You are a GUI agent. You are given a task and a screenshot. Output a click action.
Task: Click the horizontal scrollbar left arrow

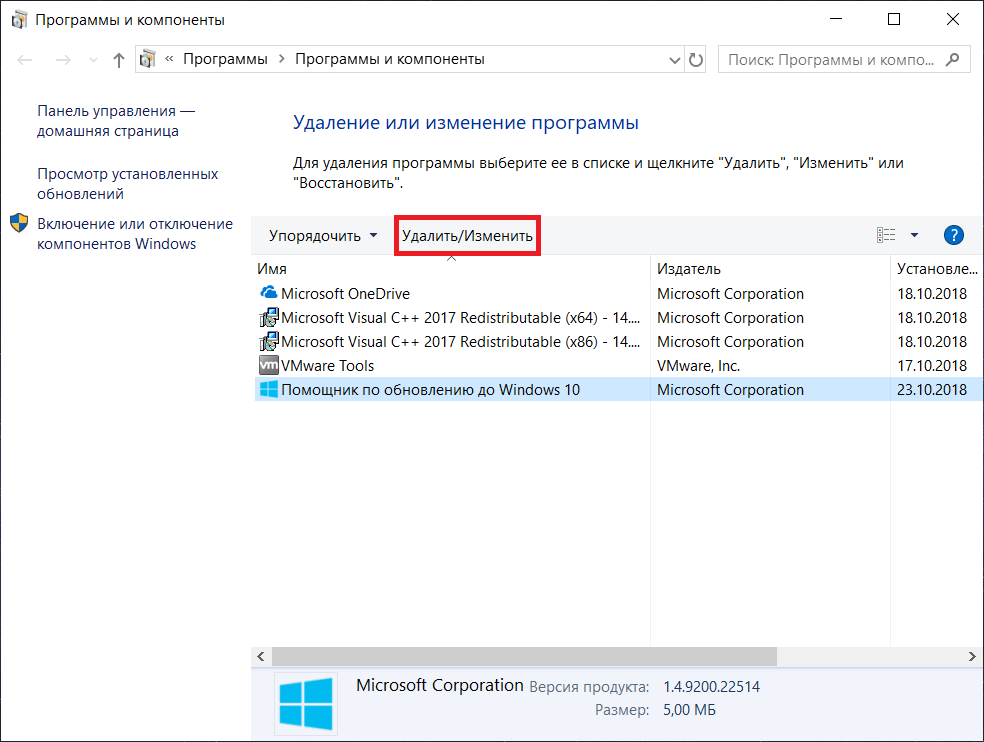tap(260, 657)
